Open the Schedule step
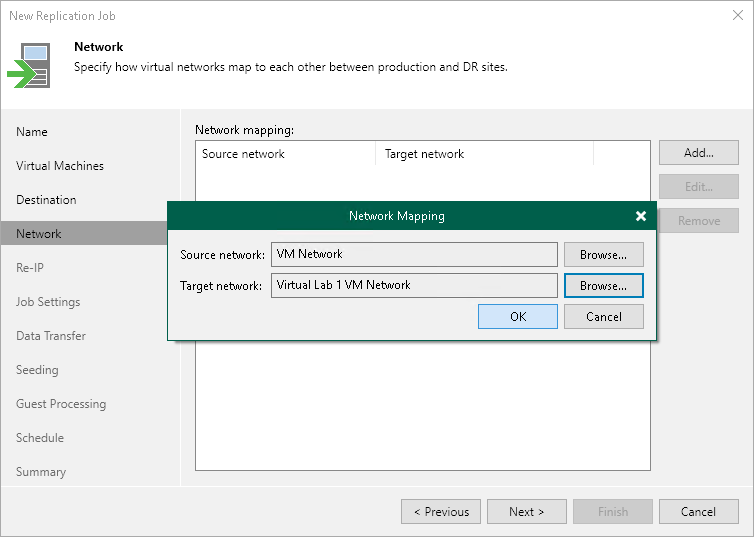 pos(40,438)
